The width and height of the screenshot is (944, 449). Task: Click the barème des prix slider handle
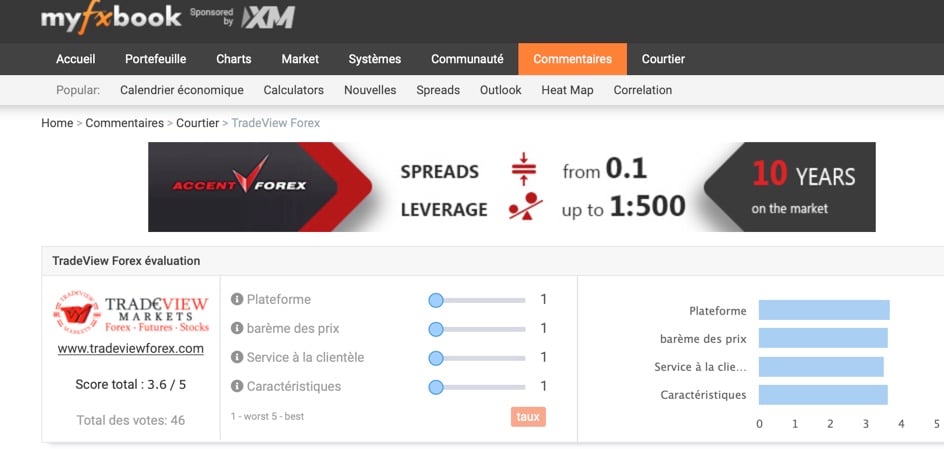[x=436, y=329]
